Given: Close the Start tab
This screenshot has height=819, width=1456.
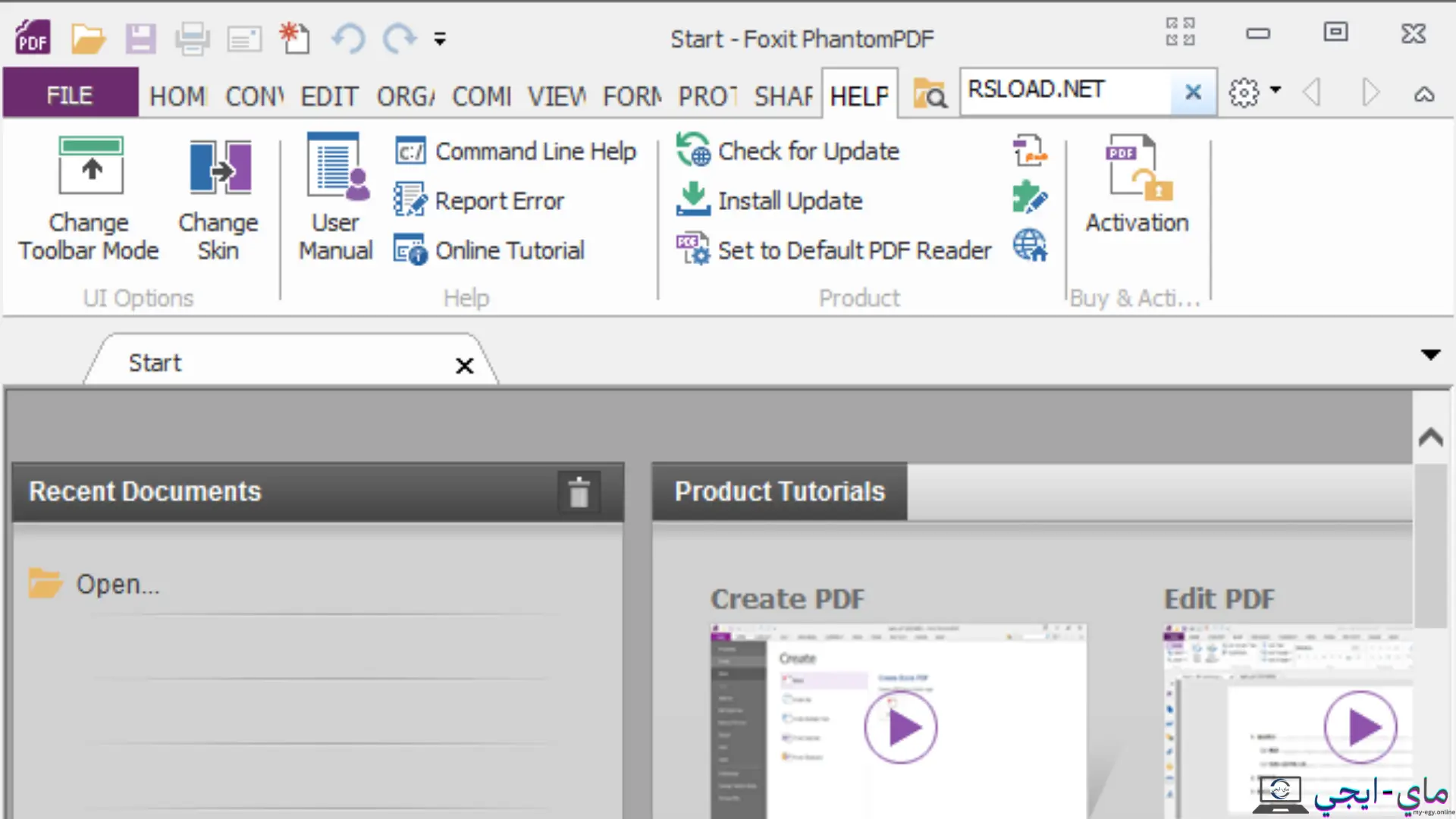Looking at the screenshot, I should click(464, 366).
